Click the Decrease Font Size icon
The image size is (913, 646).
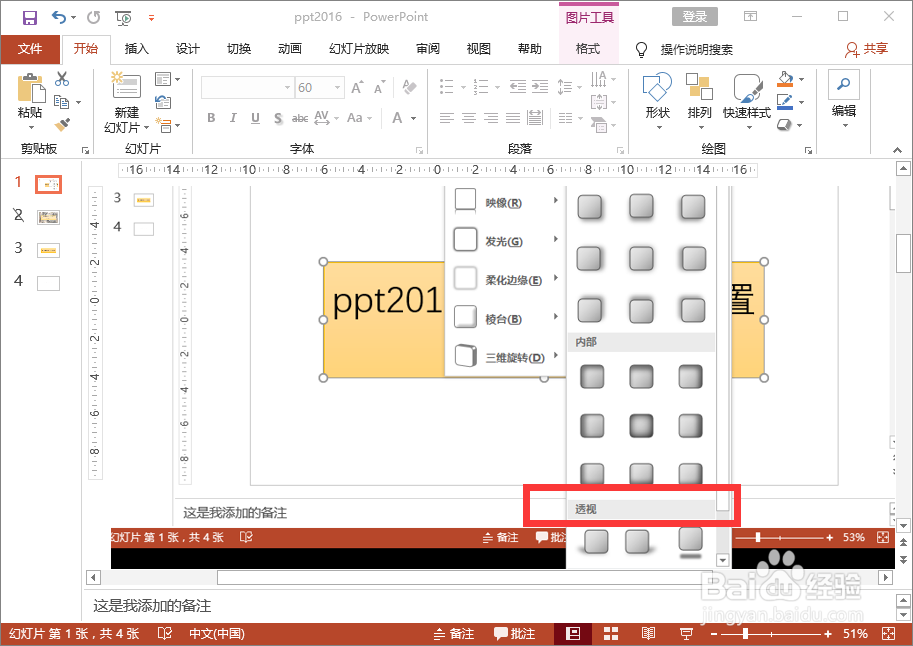380,87
